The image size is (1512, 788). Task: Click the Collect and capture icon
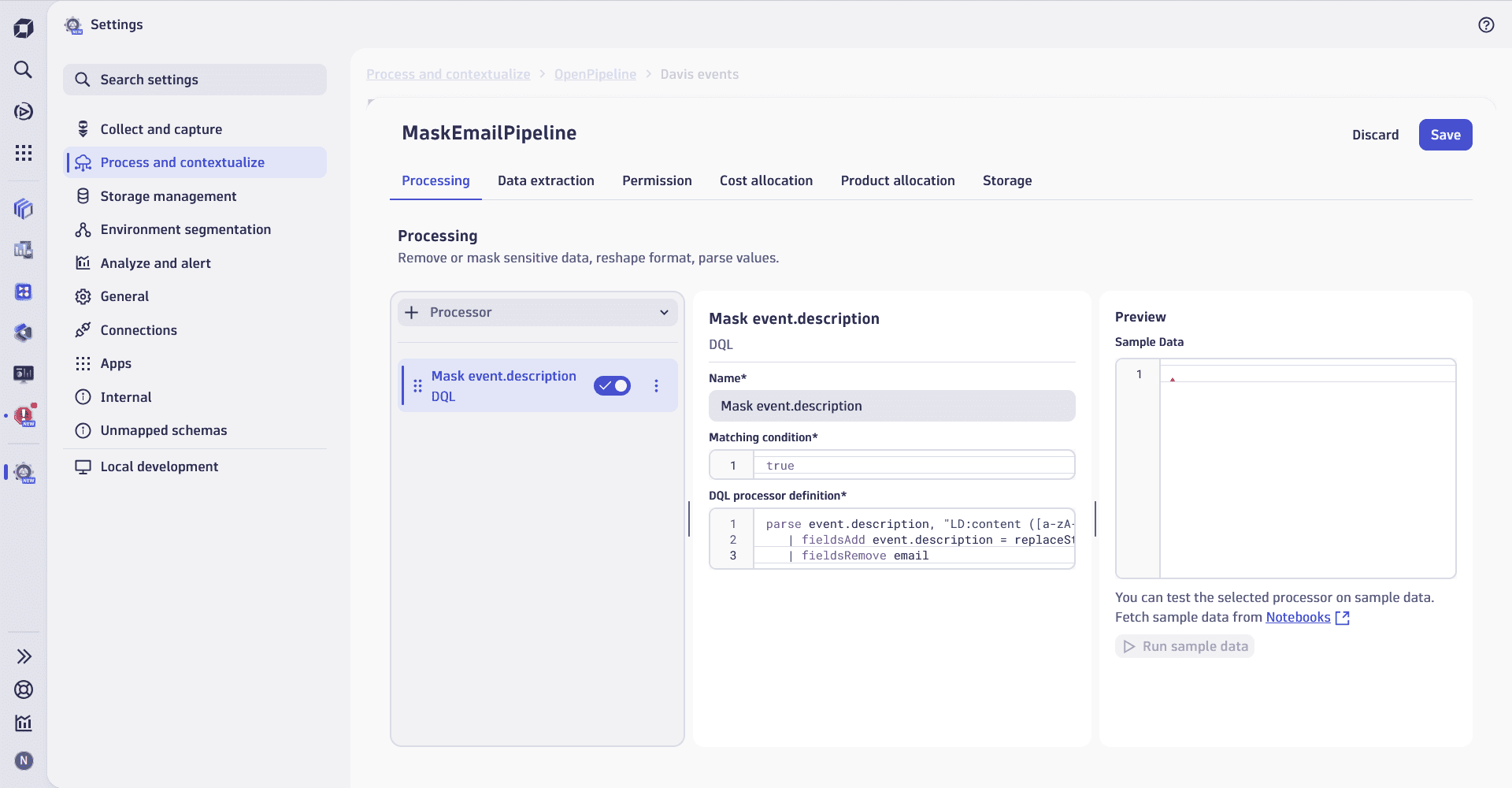[83, 129]
